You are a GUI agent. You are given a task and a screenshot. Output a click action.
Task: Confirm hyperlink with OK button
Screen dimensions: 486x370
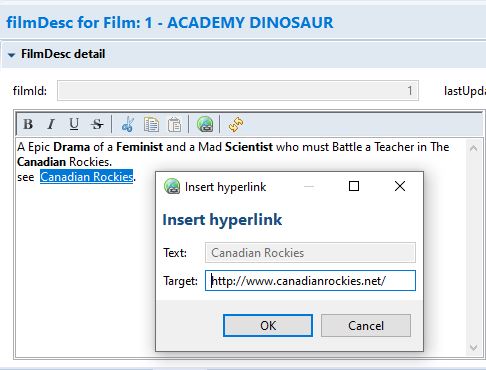coord(268,325)
